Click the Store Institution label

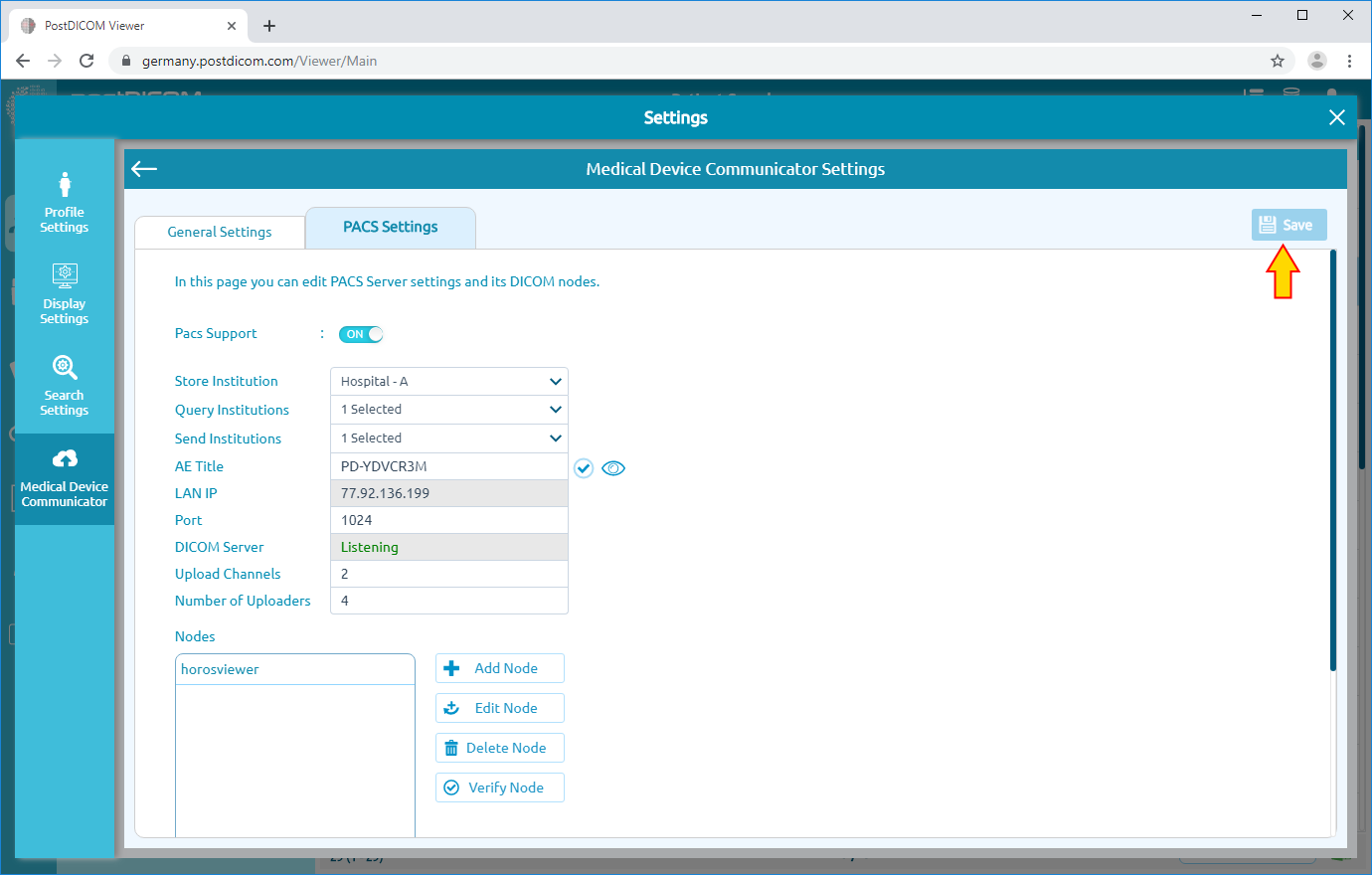point(227,381)
